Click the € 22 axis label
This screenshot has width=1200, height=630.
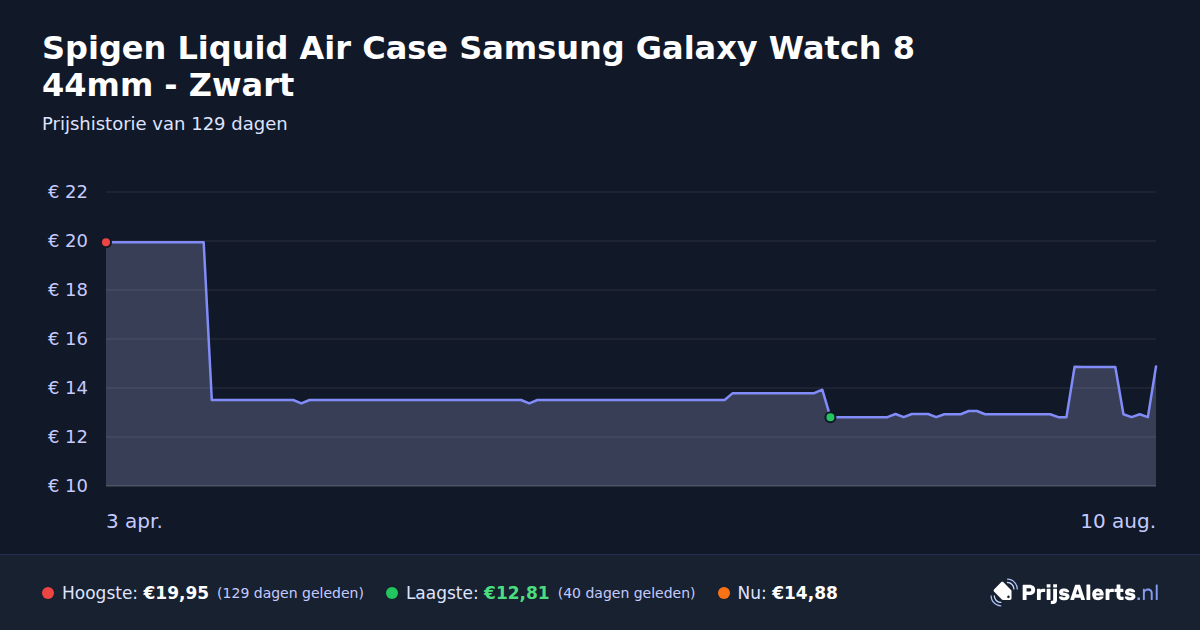pyautogui.click(x=68, y=192)
